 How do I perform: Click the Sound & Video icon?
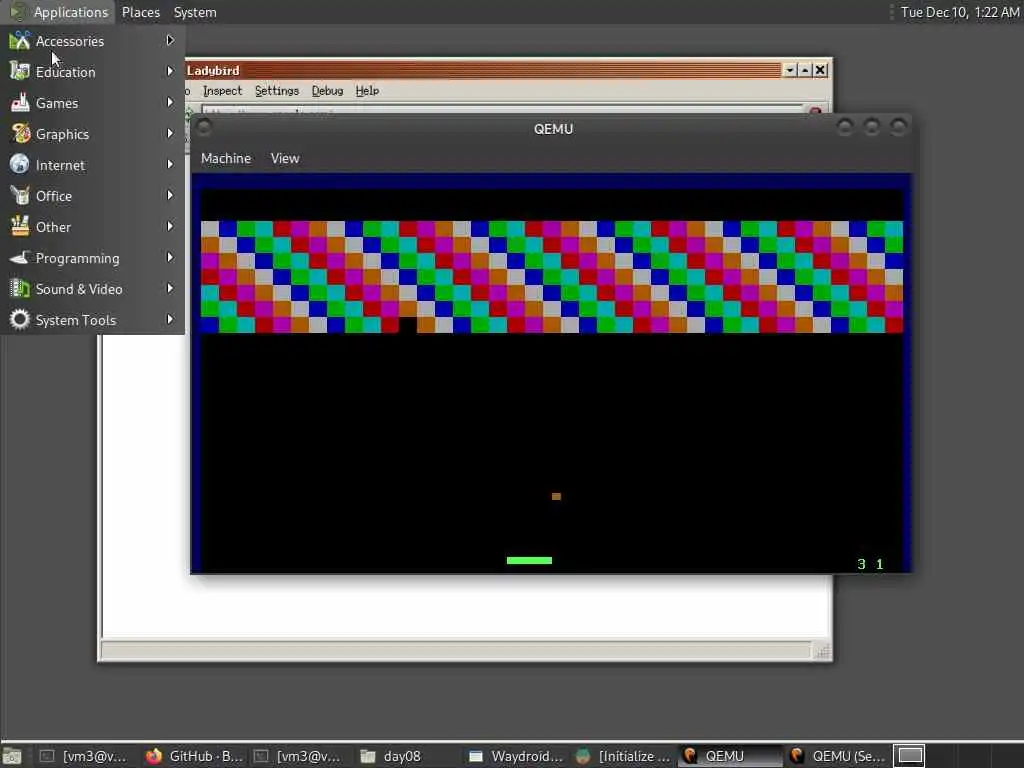coord(20,289)
